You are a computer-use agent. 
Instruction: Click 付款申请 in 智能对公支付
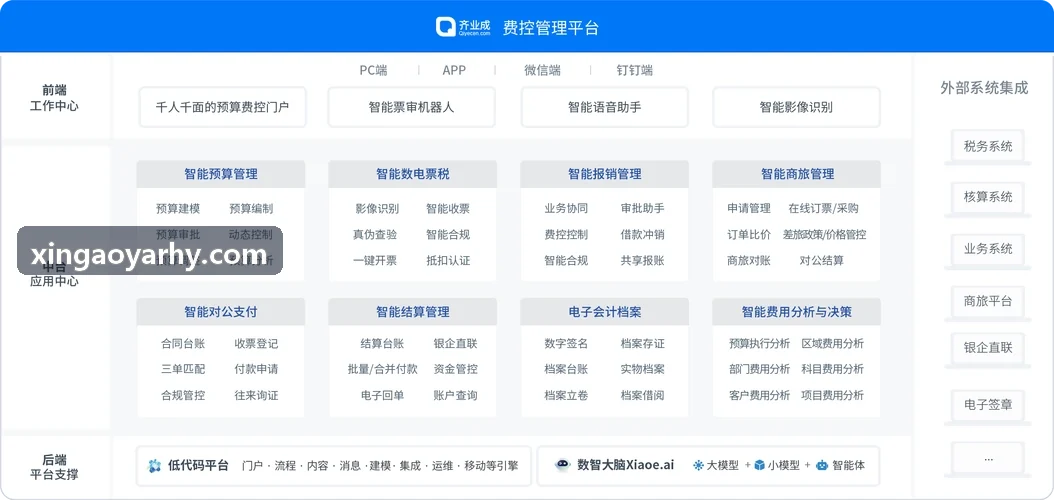256,370
